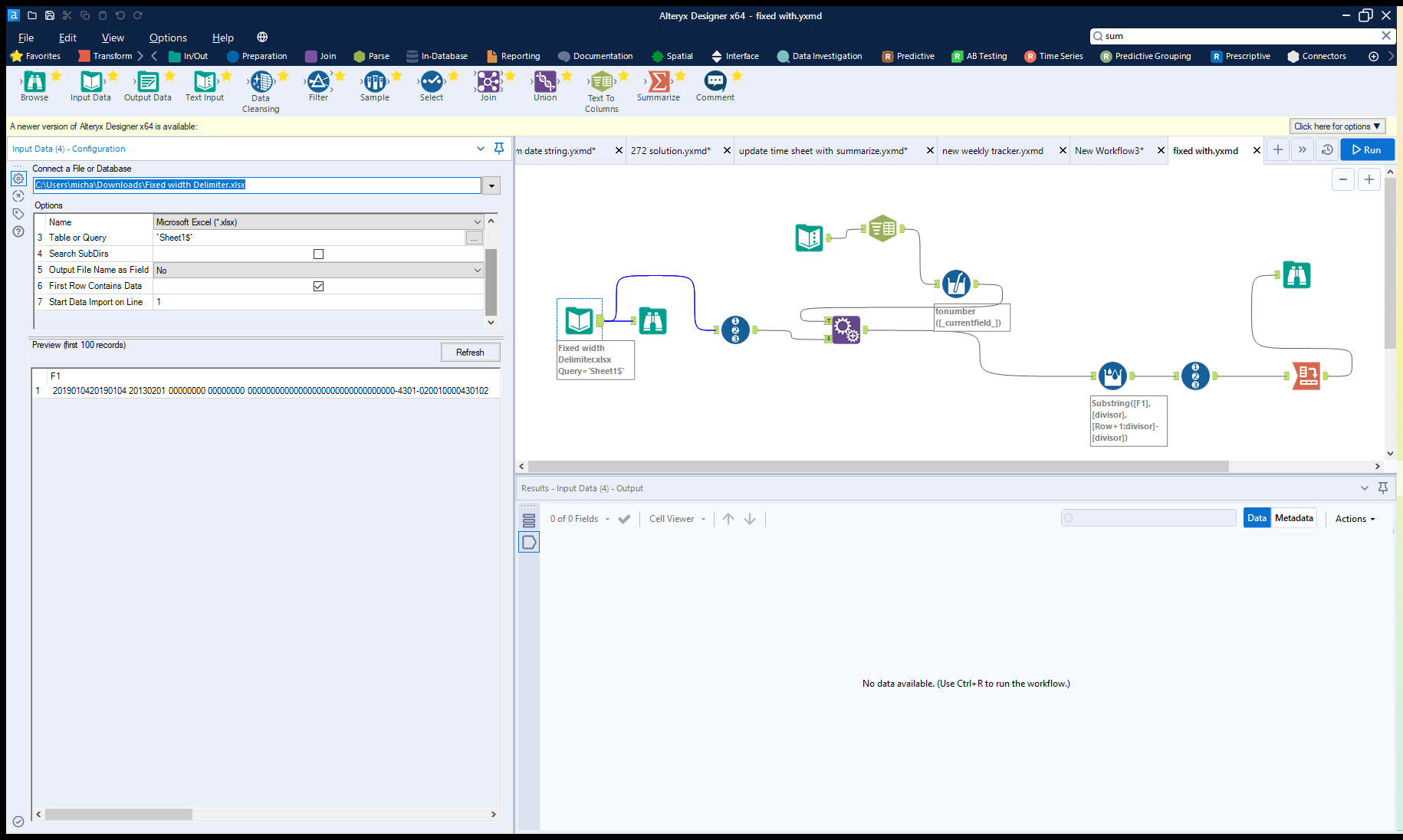
Task: Click the Data Cleansing tool
Action: click(x=261, y=82)
